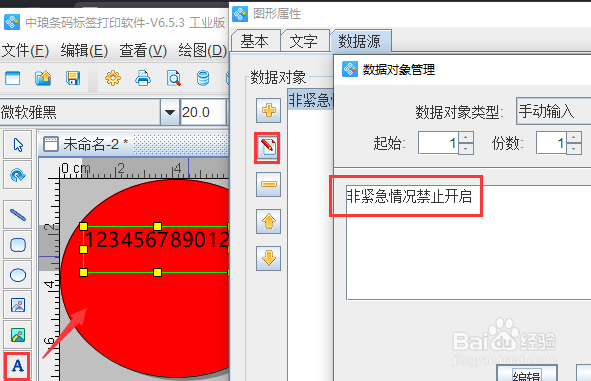Click the database cylinder icon
The width and height of the screenshot is (591, 381).
203,78
